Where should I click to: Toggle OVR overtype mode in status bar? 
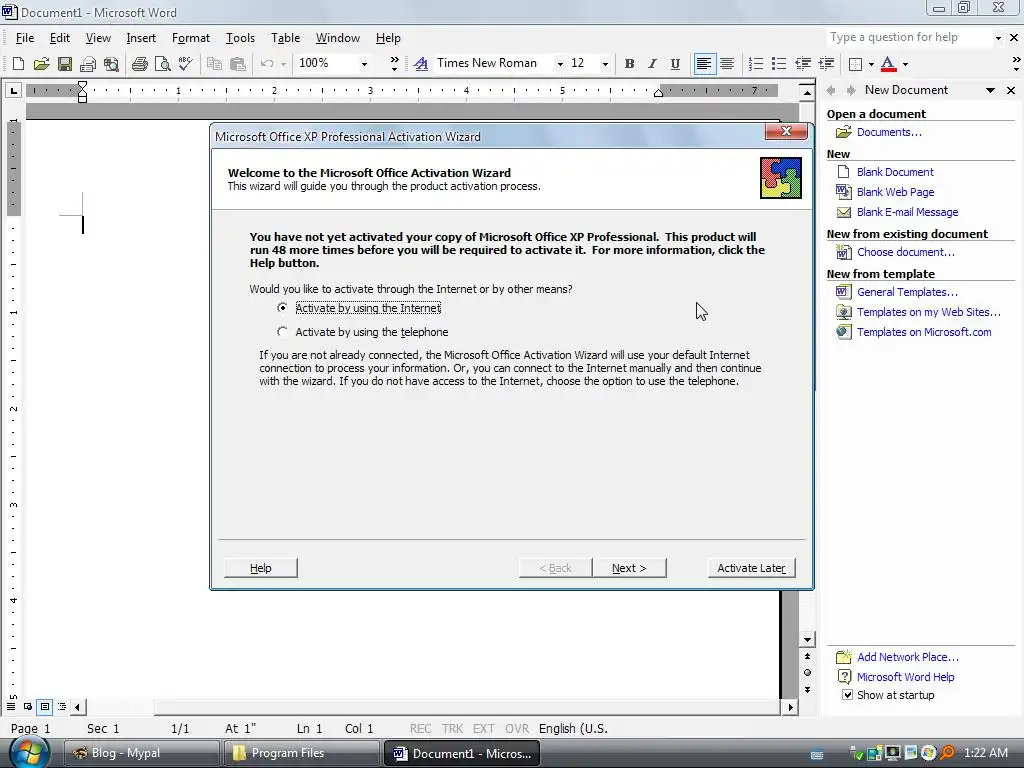(x=517, y=728)
